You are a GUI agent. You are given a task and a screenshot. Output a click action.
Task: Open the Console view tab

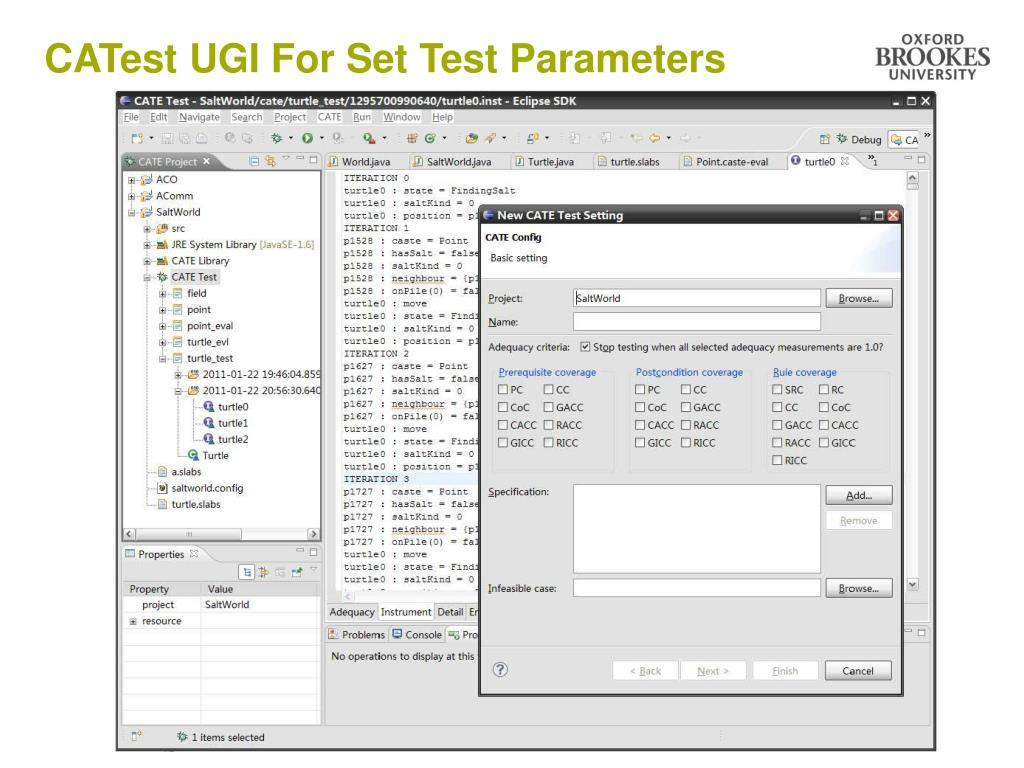(417, 635)
